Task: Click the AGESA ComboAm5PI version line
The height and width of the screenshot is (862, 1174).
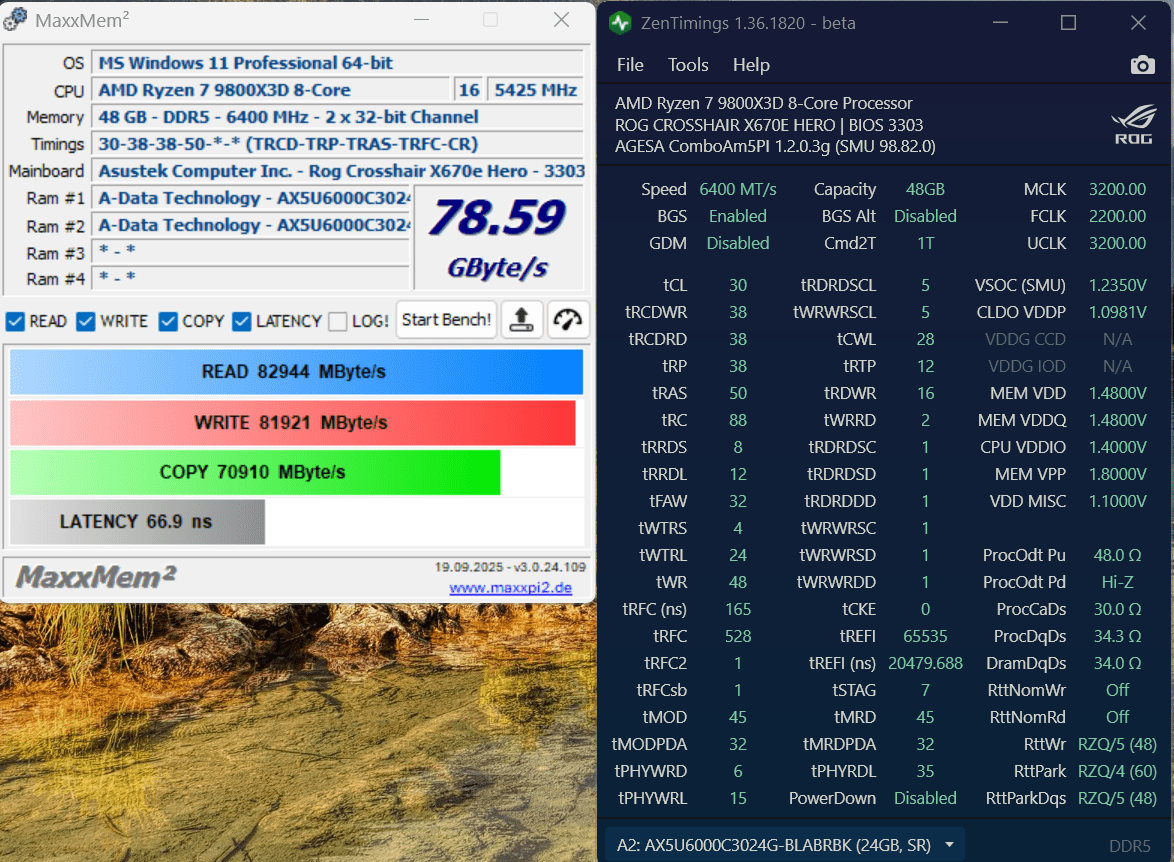Action: coord(775,146)
